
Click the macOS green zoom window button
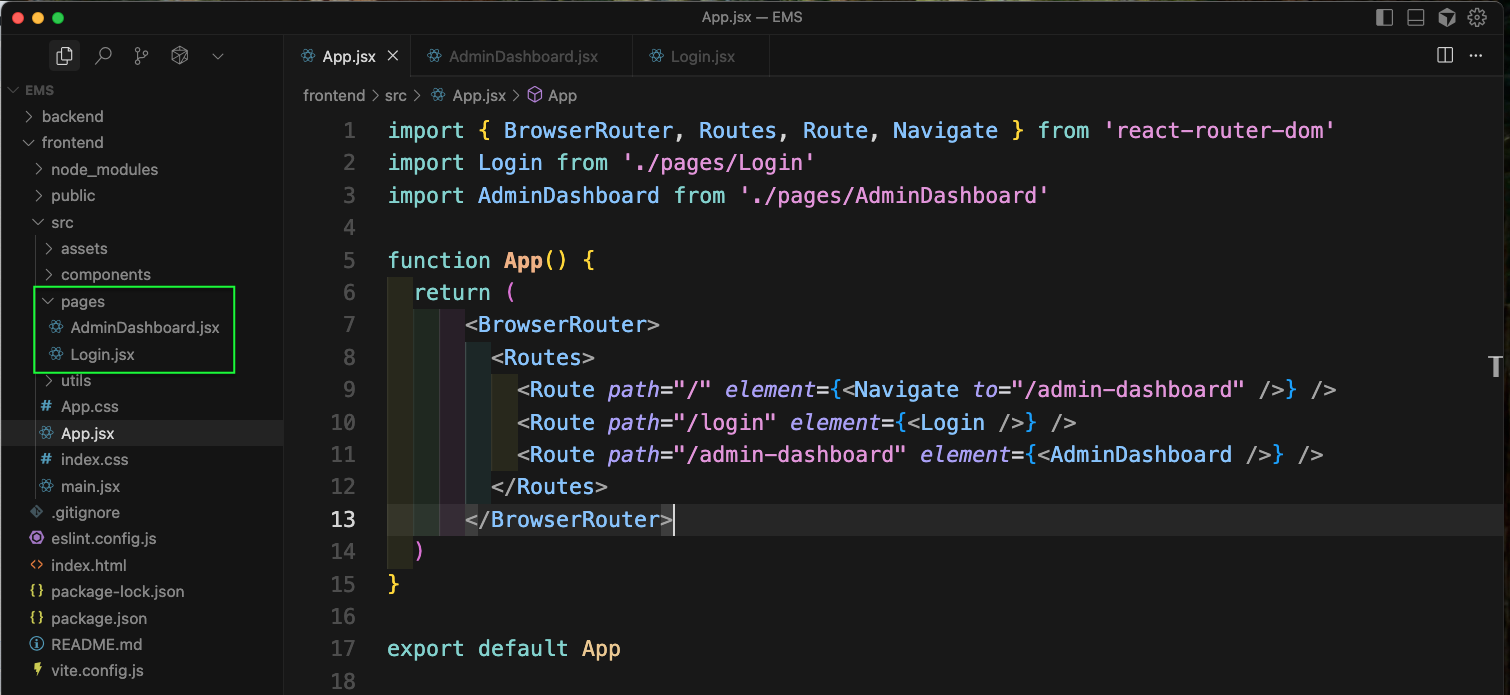(58, 18)
